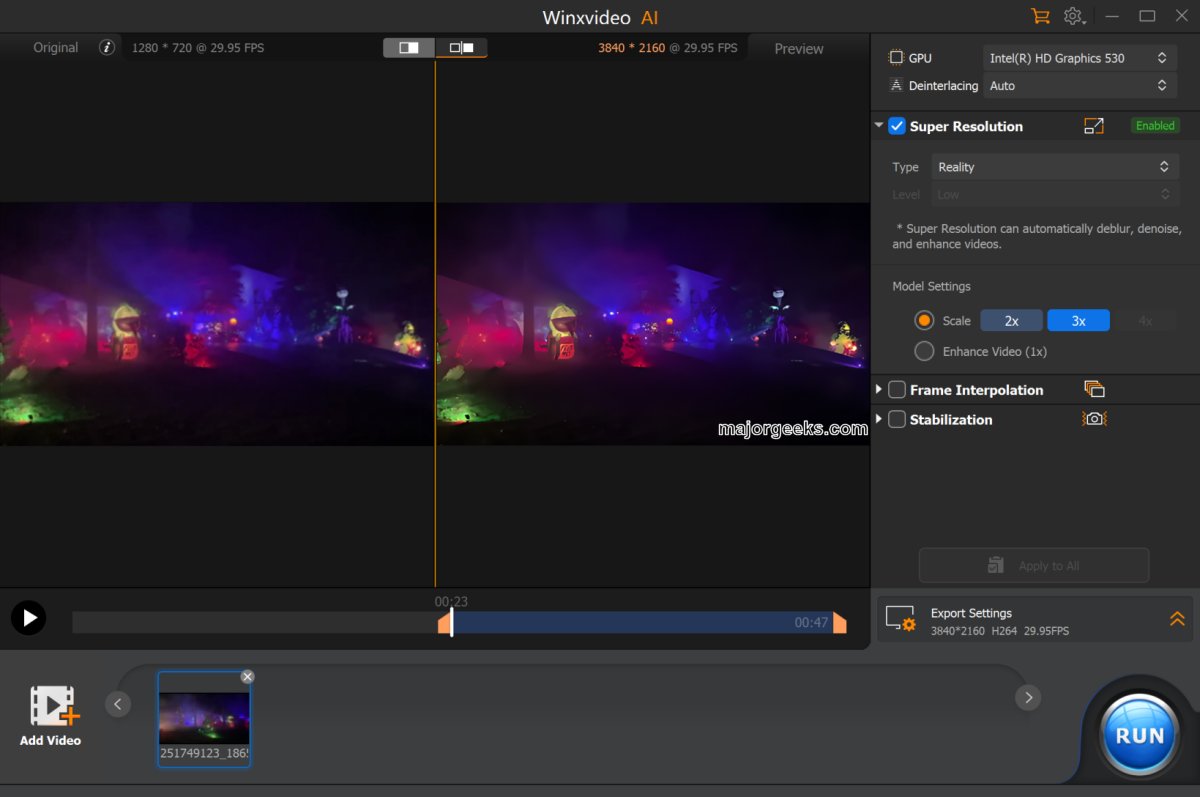This screenshot has width=1200, height=797.
Task: Switch to split-view comparison mode
Action: point(409,47)
